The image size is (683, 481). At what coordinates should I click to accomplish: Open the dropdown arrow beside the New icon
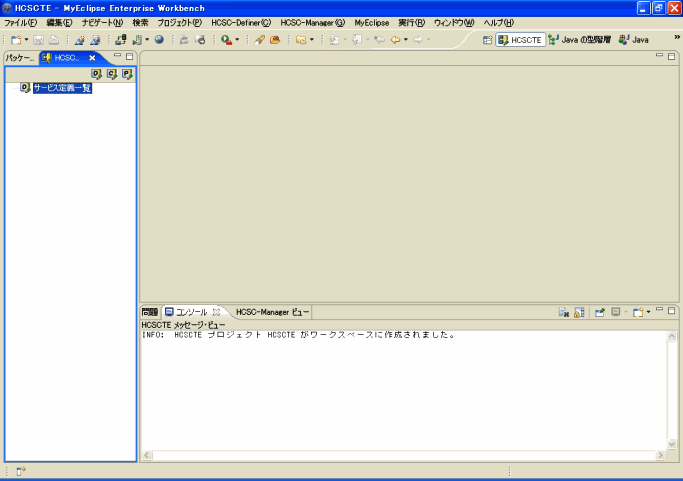[27, 40]
